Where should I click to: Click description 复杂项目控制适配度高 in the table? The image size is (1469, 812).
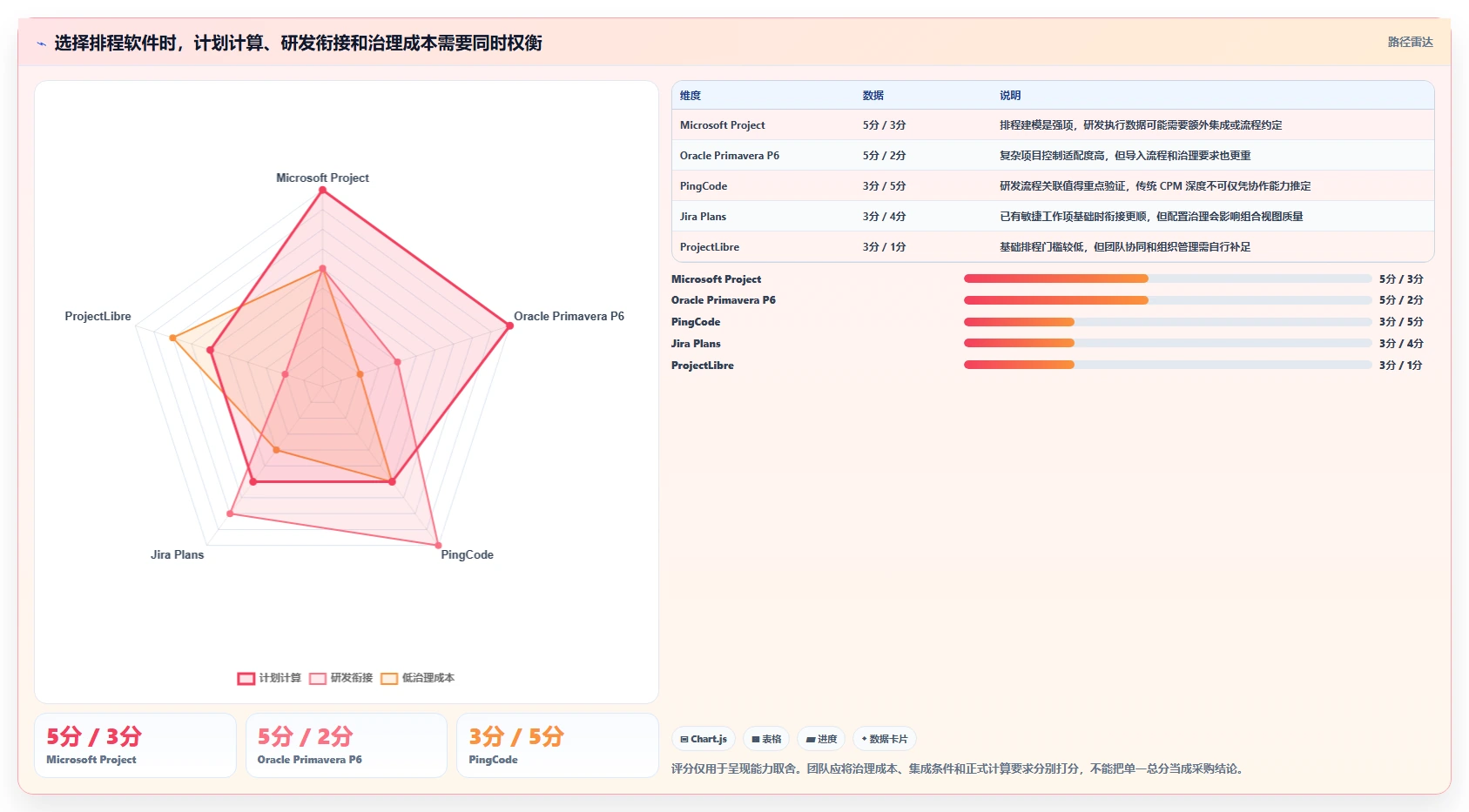pos(1125,156)
